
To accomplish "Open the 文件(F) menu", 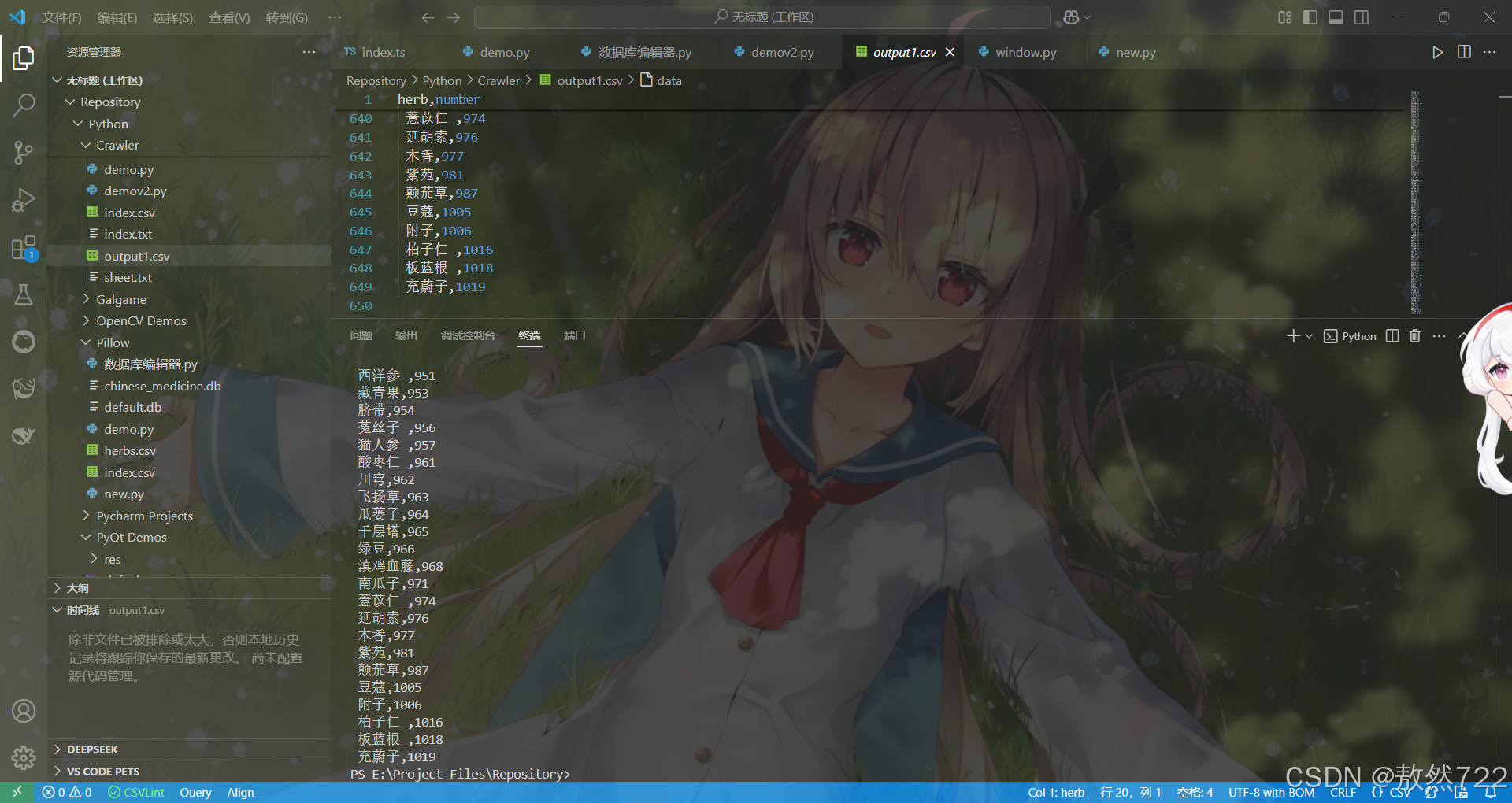I will click(61, 17).
